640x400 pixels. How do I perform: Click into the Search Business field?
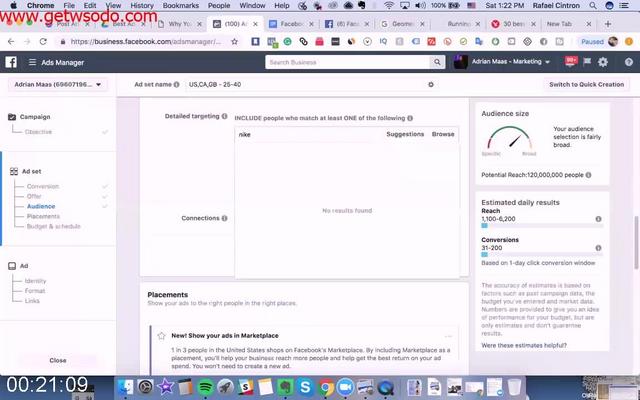[x=348, y=62]
